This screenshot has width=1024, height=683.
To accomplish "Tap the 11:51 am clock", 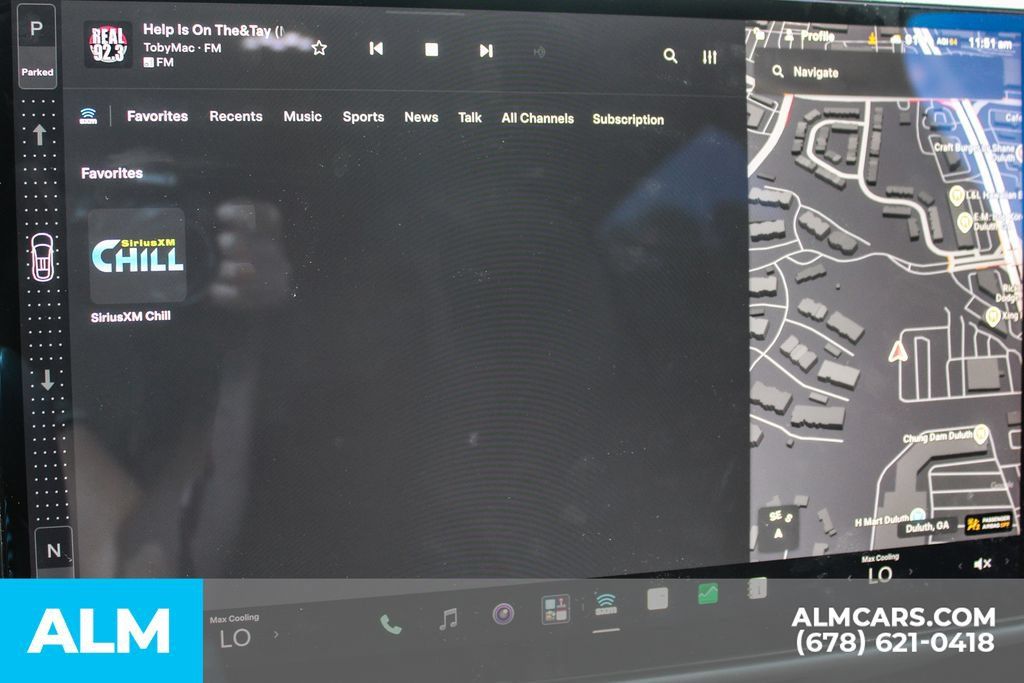I will point(991,43).
